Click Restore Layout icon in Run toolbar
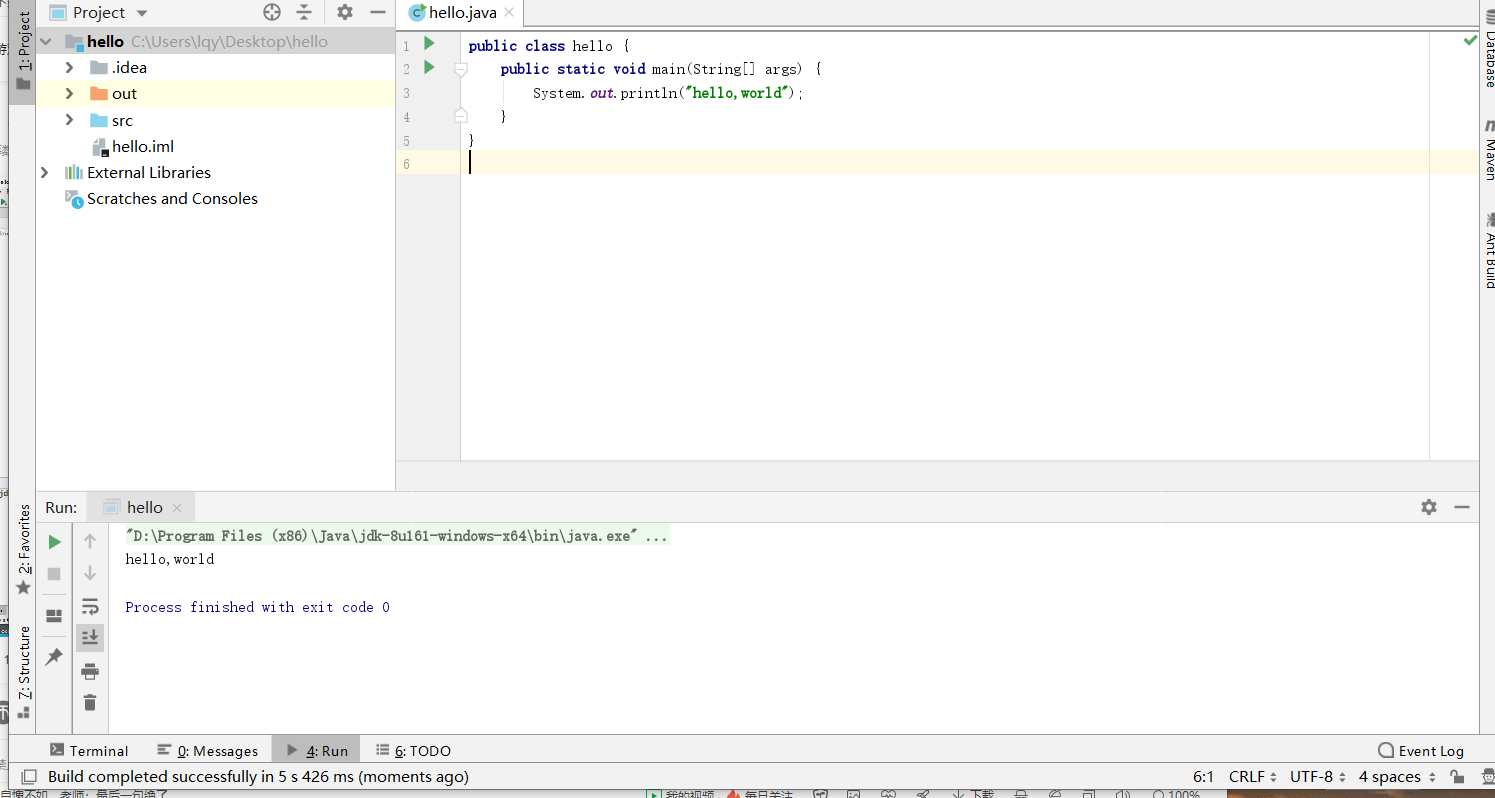The height and width of the screenshot is (798, 1495). pyautogui.click(x=55, y=616)
